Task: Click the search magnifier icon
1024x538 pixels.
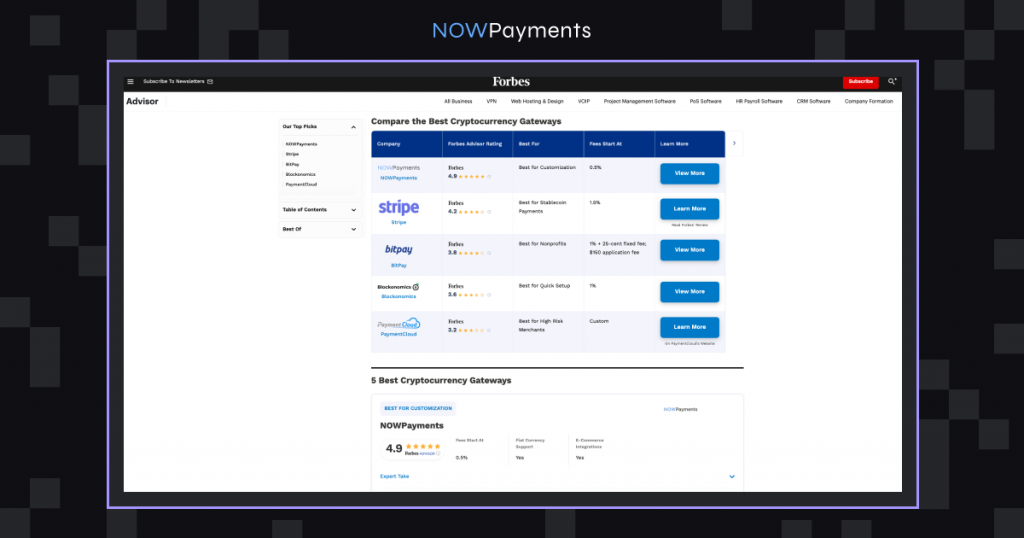Action: 892,81
